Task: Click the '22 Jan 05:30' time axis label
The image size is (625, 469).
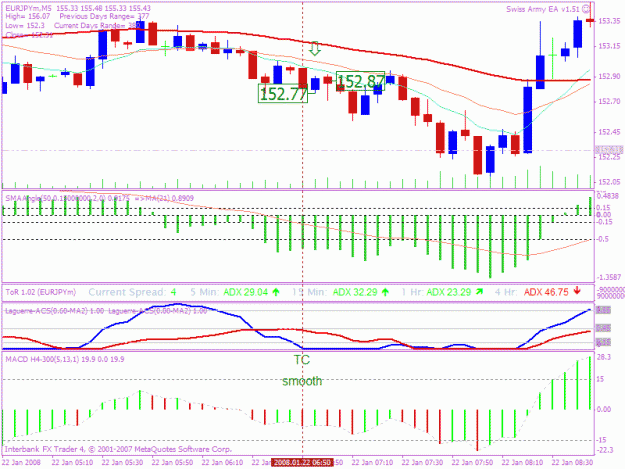Action: coord(122,463)
